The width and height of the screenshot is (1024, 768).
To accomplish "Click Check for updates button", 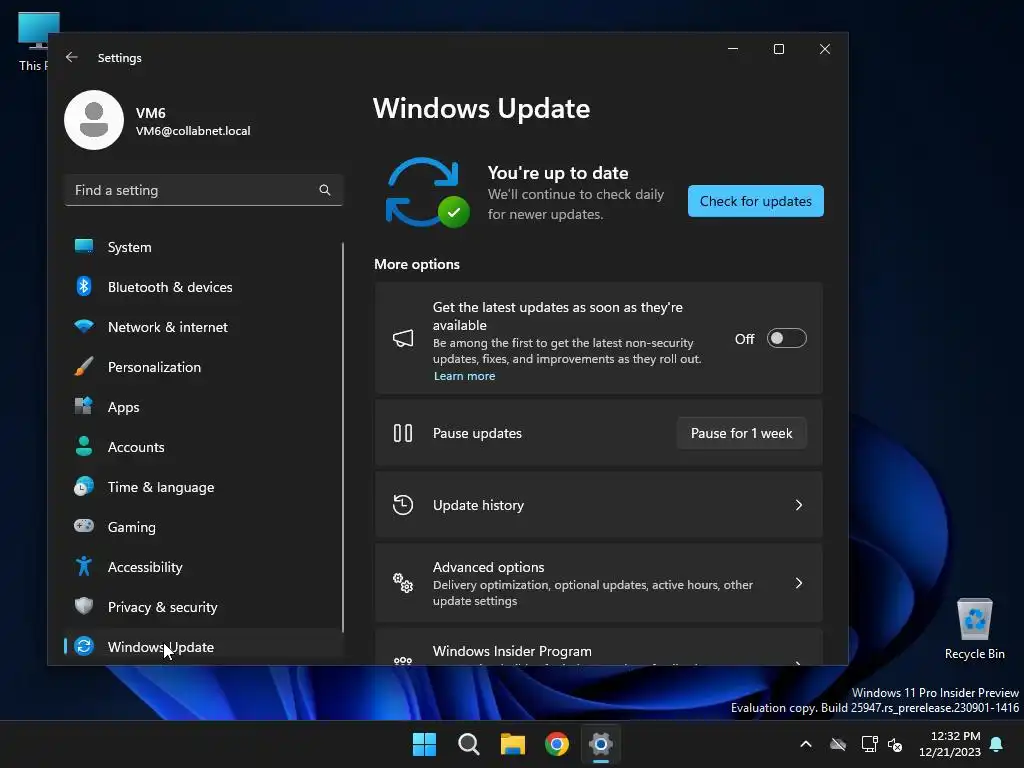I will pyautogui.click(x=756, y=201).
